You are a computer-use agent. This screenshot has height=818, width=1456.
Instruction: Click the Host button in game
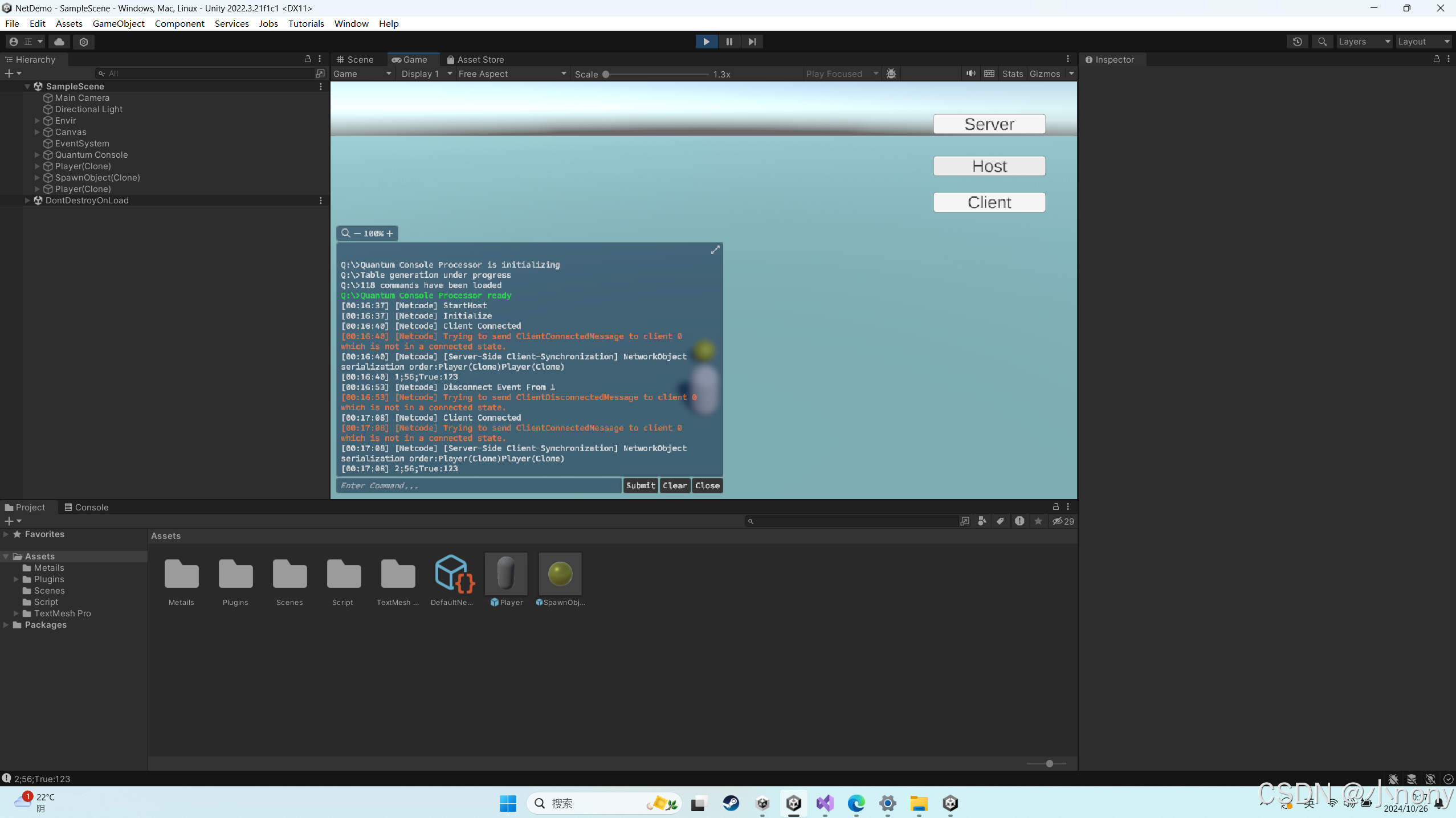coord(989,166)
